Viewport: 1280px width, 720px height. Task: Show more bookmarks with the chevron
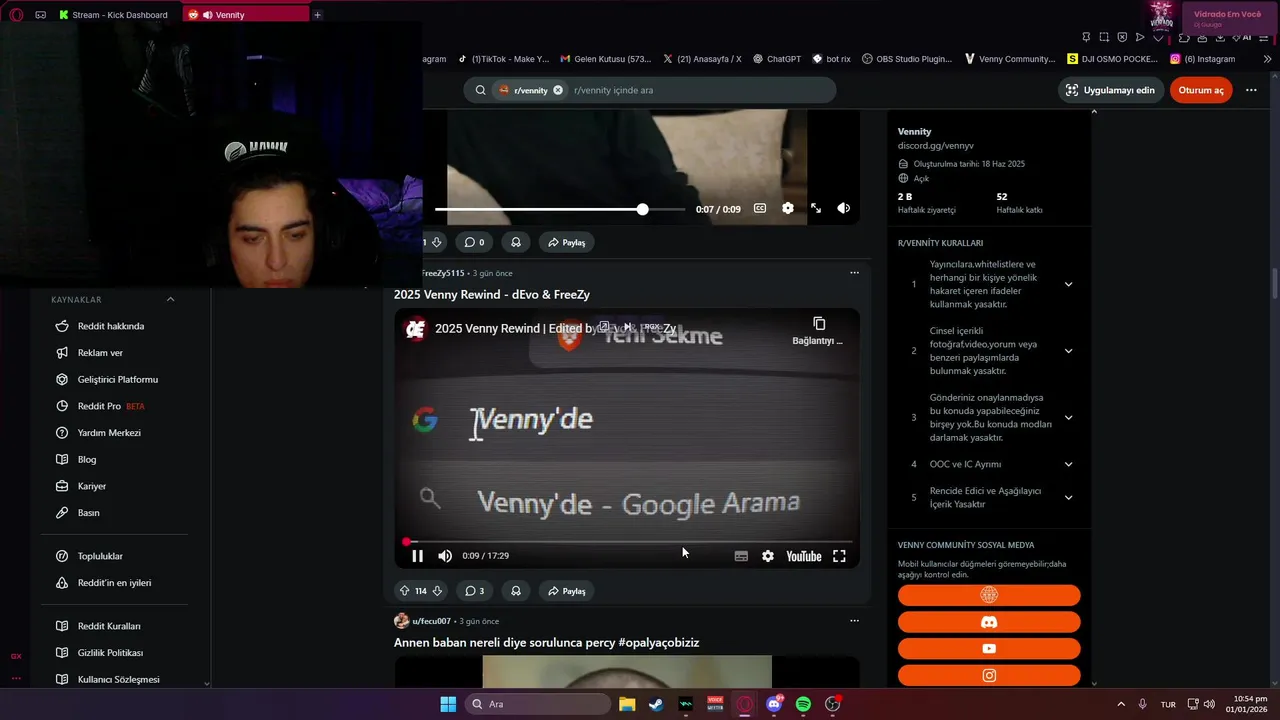(1267, 59)
